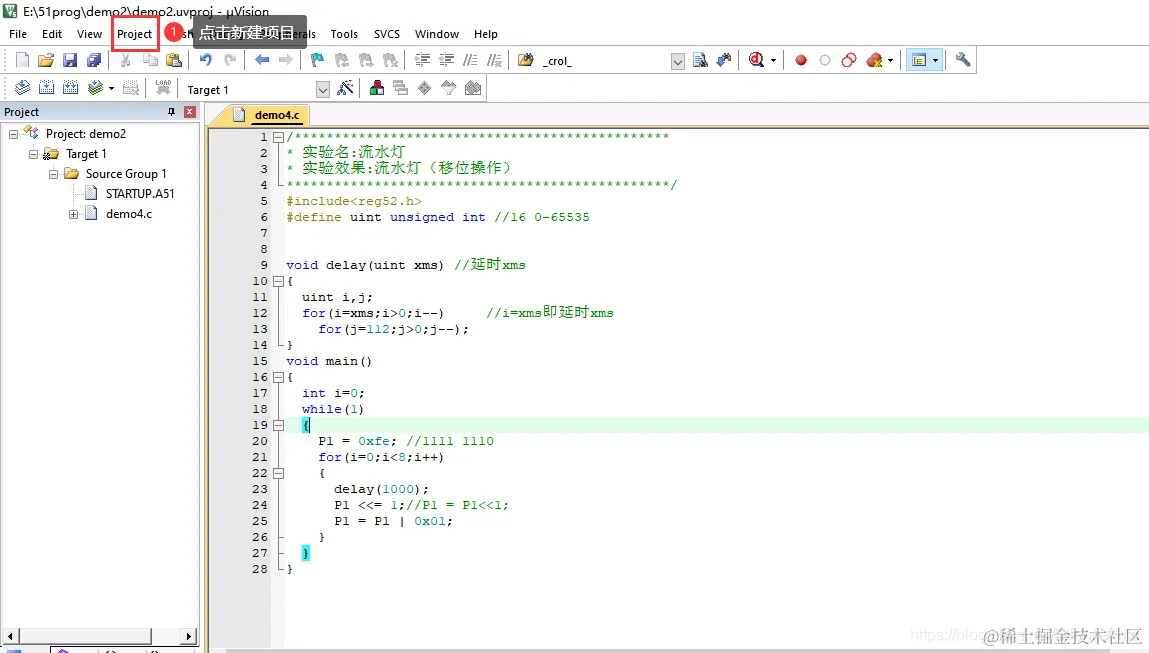The width and height of the screenshot is (1149, 653).
Task: Open the window layout dropdown arrow
Action: click(x=935, y=60)
